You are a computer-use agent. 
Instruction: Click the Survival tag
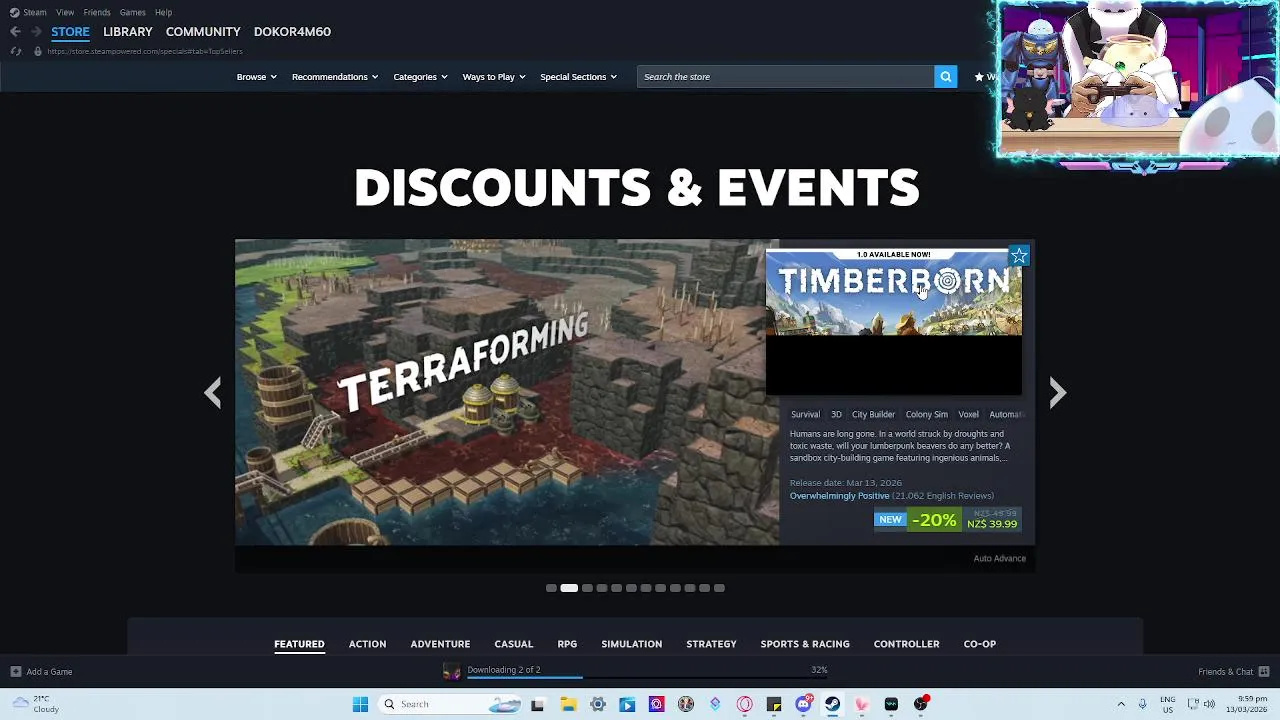coord(805,415)
